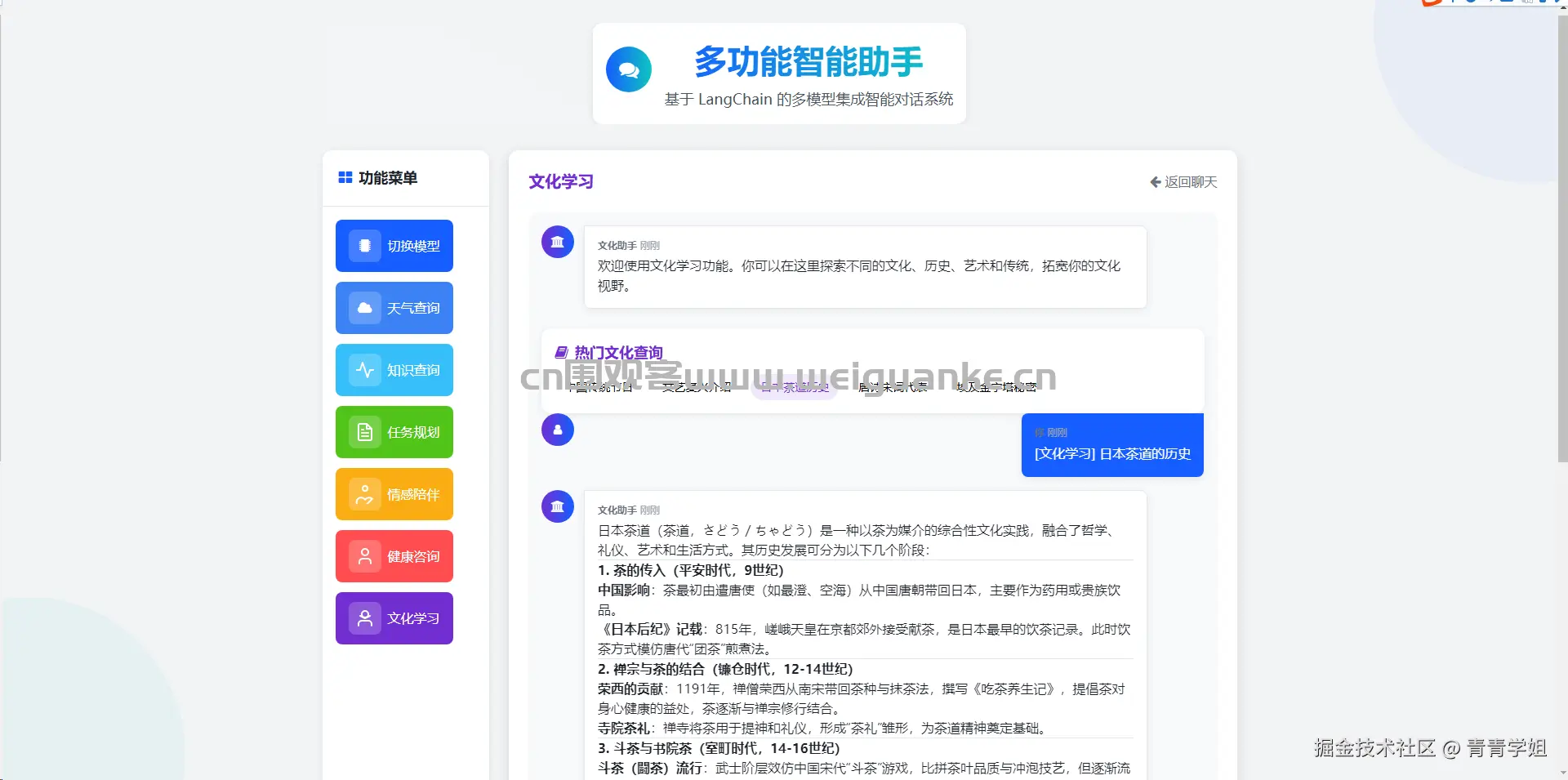
Task: Open the 情感陪伴 companion icon
Action: [364, 494]
